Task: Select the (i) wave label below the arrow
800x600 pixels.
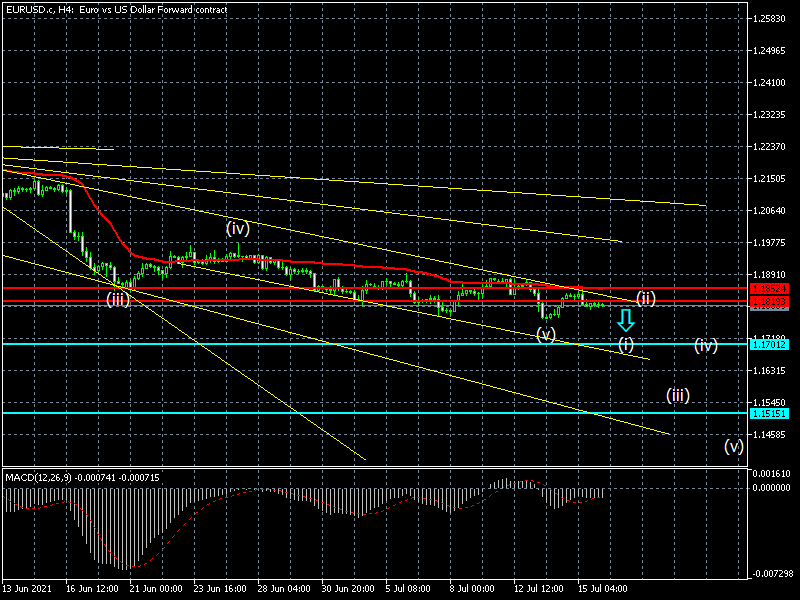Action: [625, 345]
